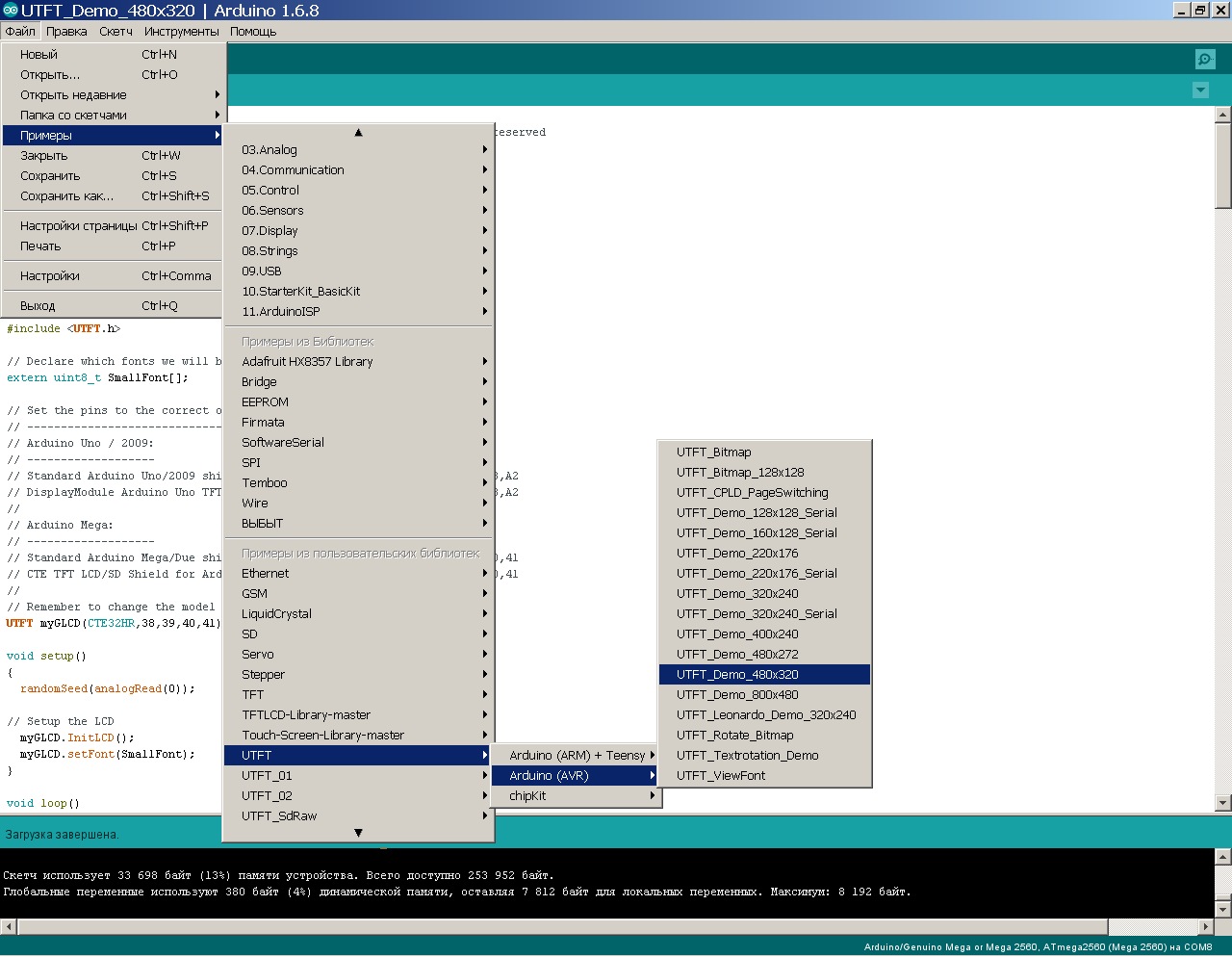Click the editor scrollbar up arrow
The image size is (1232, 957).
point(1223,115)
